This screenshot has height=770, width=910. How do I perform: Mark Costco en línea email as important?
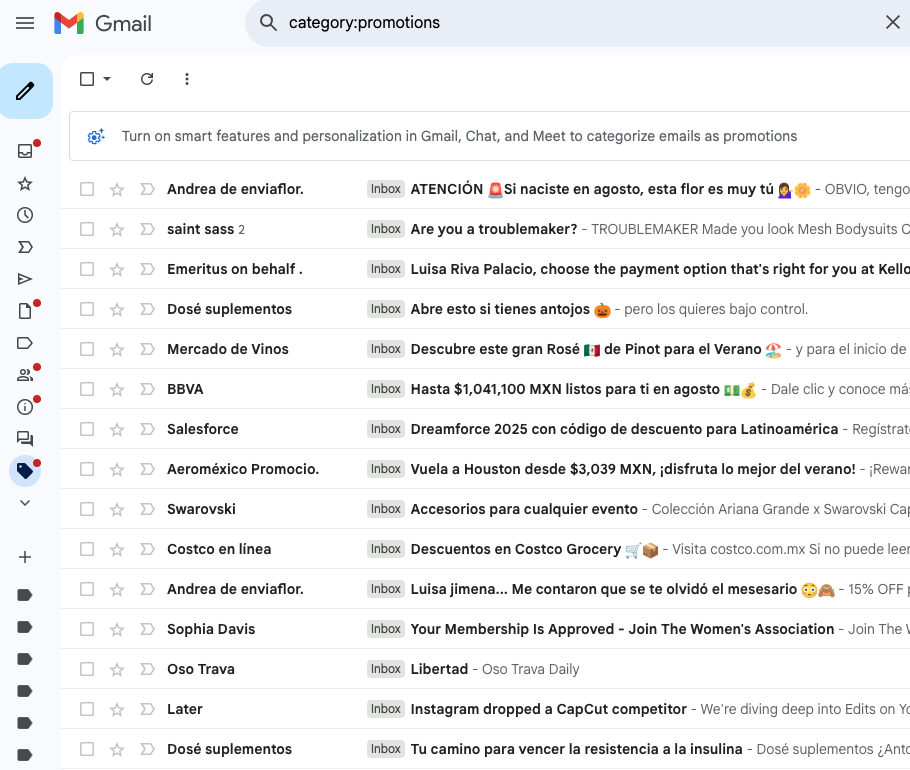pos(147,549)
